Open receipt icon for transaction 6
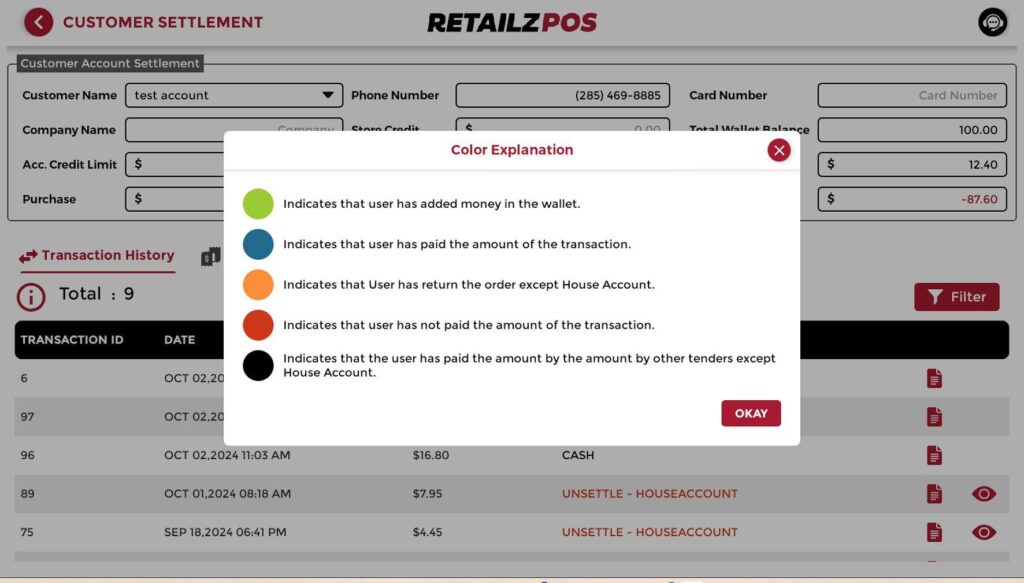 coord(934,379)
